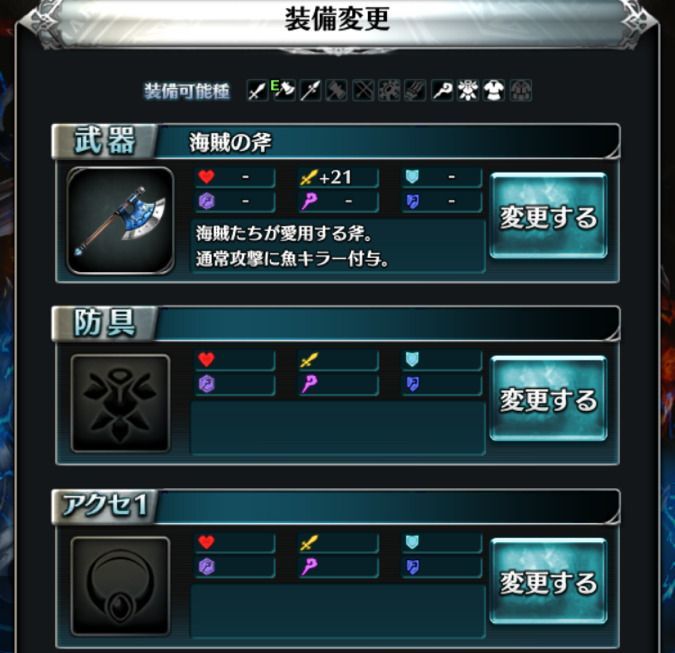Select the heavy armor type icon

(x=468, y=91)
